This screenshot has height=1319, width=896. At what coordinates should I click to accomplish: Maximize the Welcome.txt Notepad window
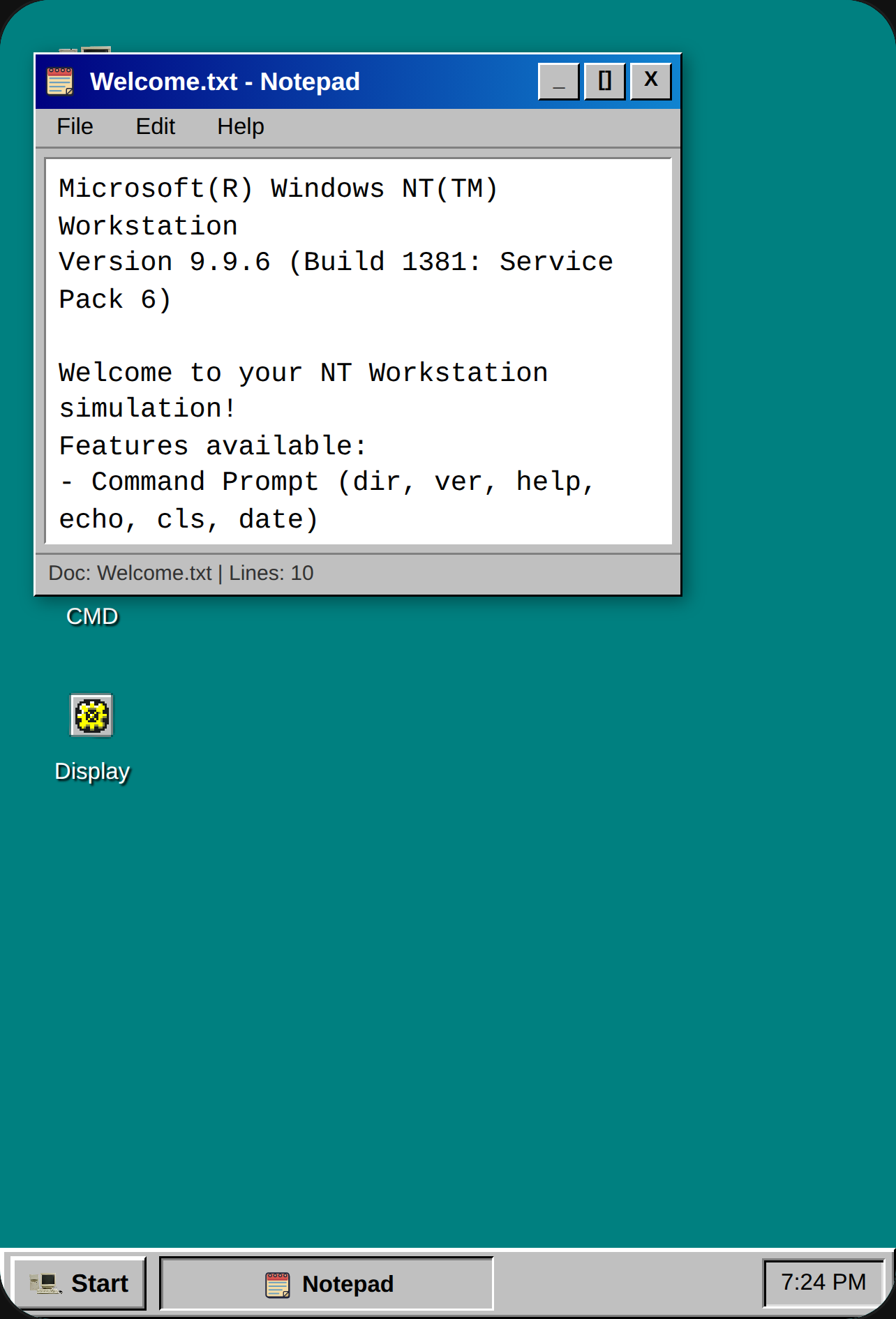(604, 82)
